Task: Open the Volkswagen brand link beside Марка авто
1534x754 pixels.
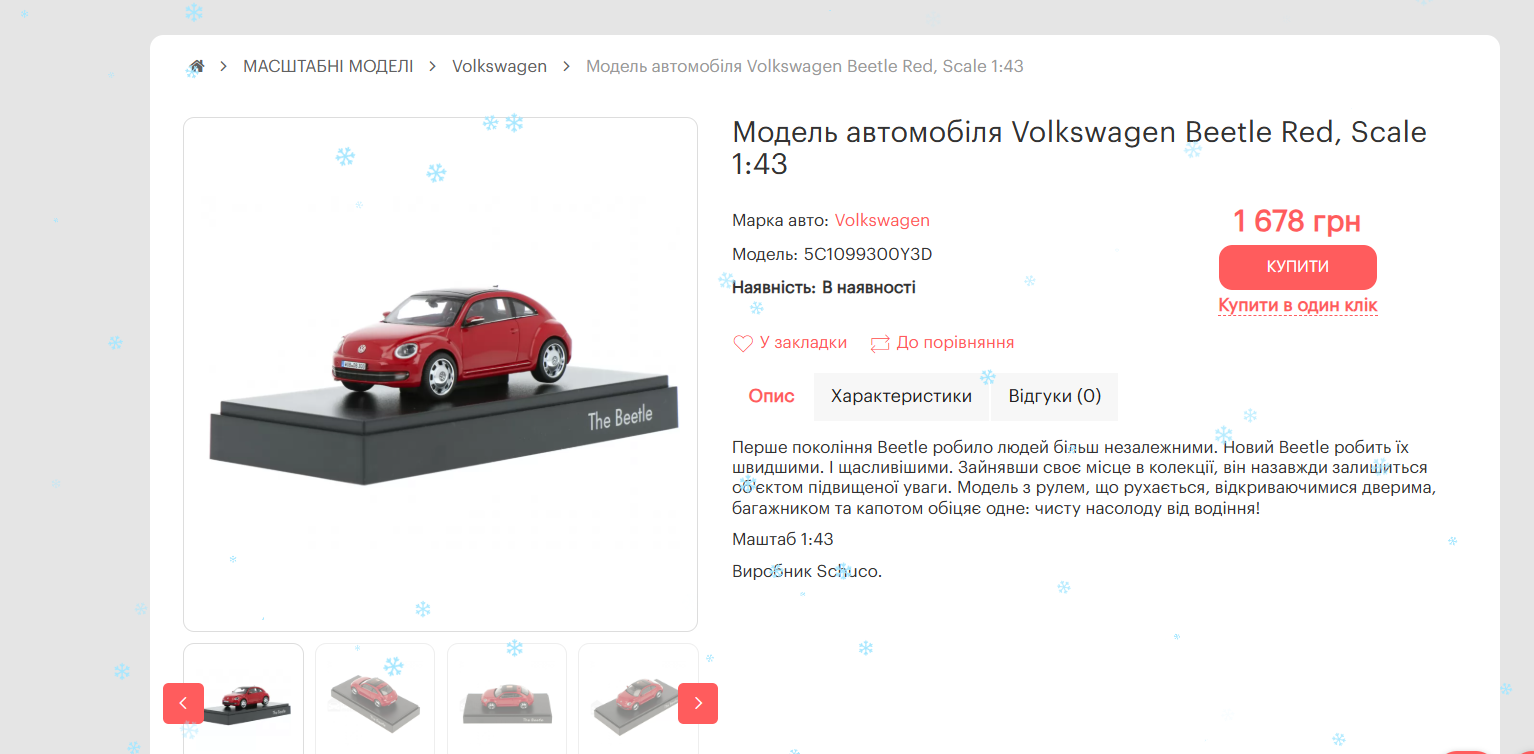Action: [x=882, y=220]
